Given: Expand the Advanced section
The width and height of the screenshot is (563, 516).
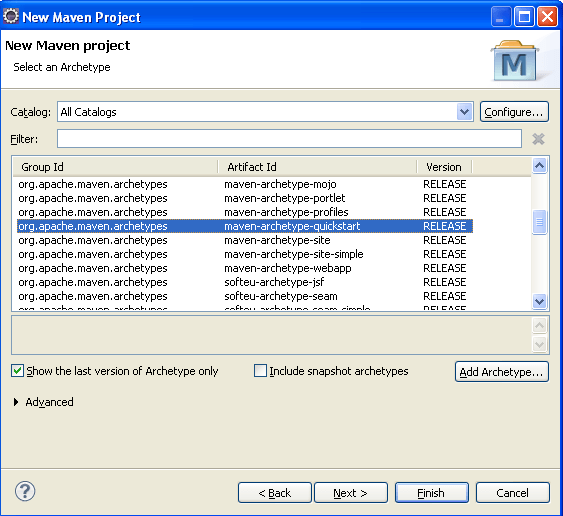Looking at the screenshot, I should pos(16,402).
